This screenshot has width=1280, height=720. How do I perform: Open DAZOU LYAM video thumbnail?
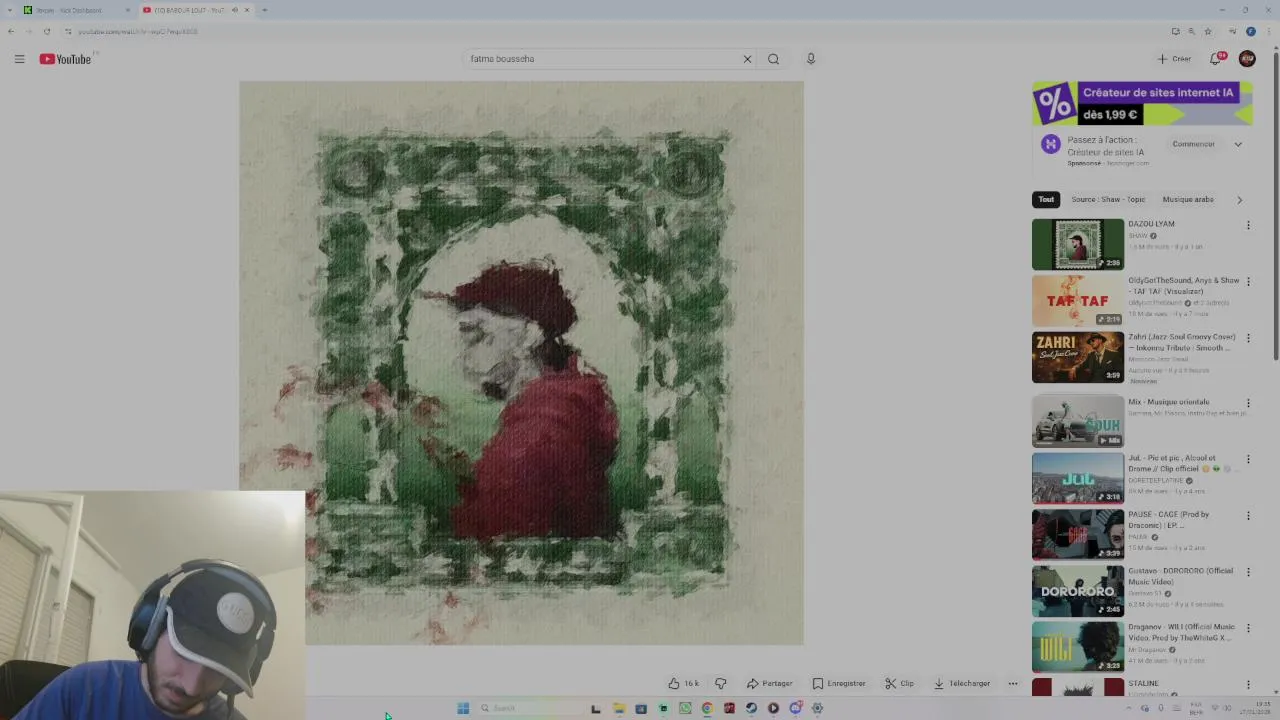[x=1078, y=244]
